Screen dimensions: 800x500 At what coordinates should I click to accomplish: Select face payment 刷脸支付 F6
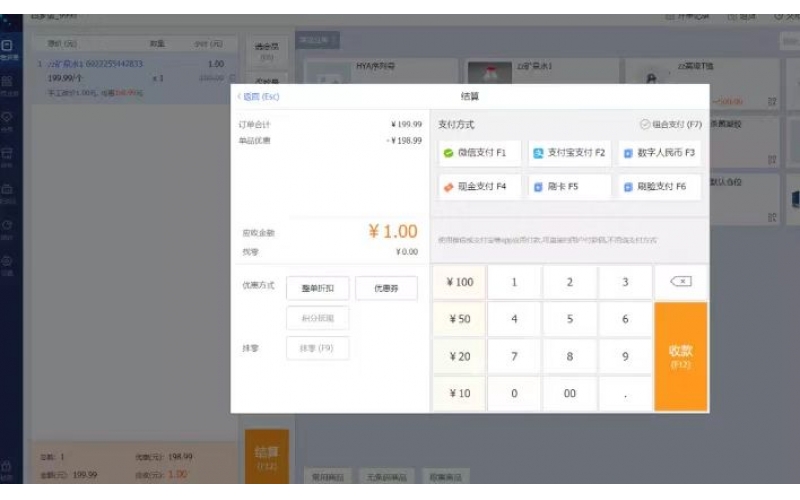pyautogui.click(x=659, y=187)
